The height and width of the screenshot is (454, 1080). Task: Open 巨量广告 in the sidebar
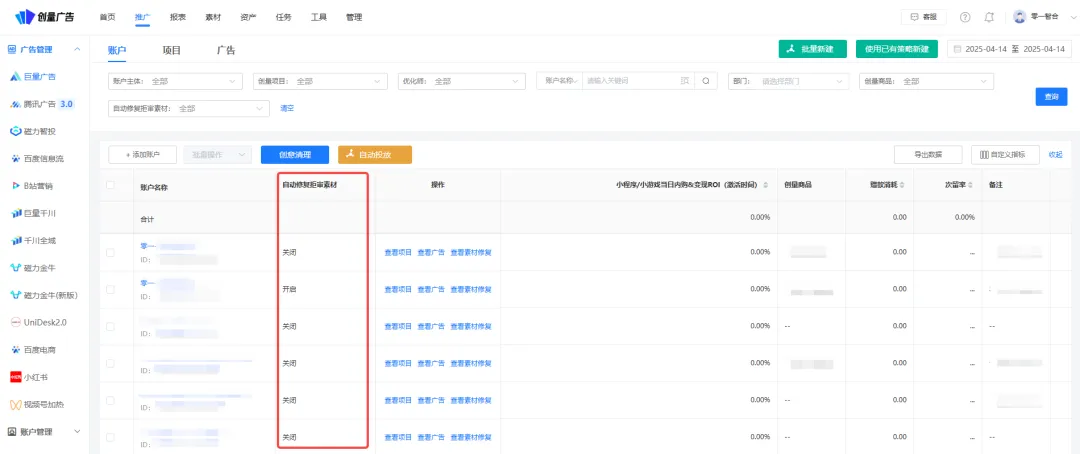tap(39, 76)
